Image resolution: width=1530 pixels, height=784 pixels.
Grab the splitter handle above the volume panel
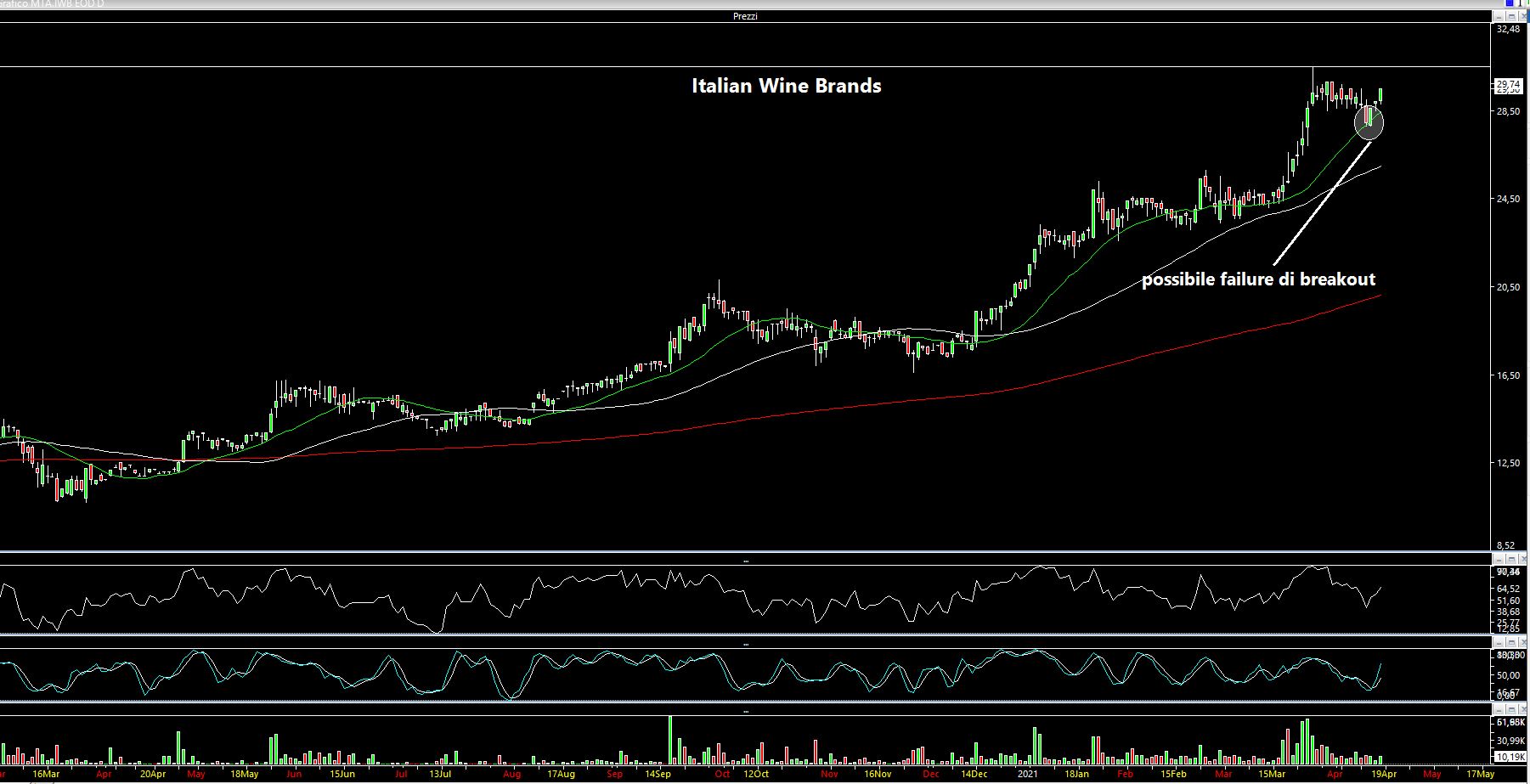[x=746, y=711]
